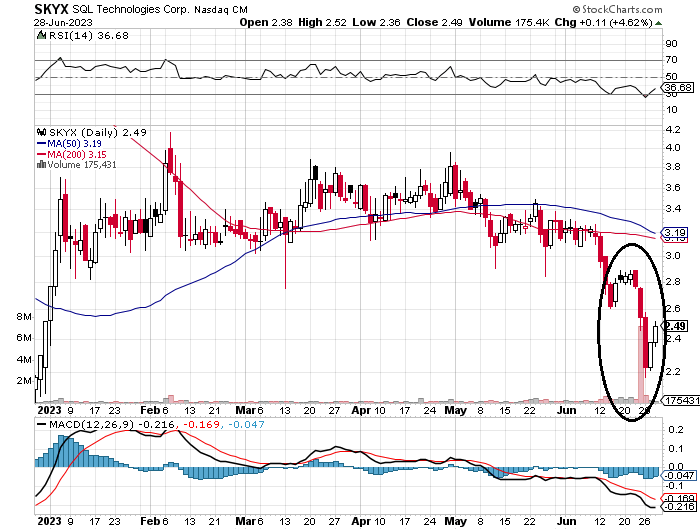This screenshot has width=700, height=530.
Task: Click the 4.2 price axis label
Action: coord(673,129)
